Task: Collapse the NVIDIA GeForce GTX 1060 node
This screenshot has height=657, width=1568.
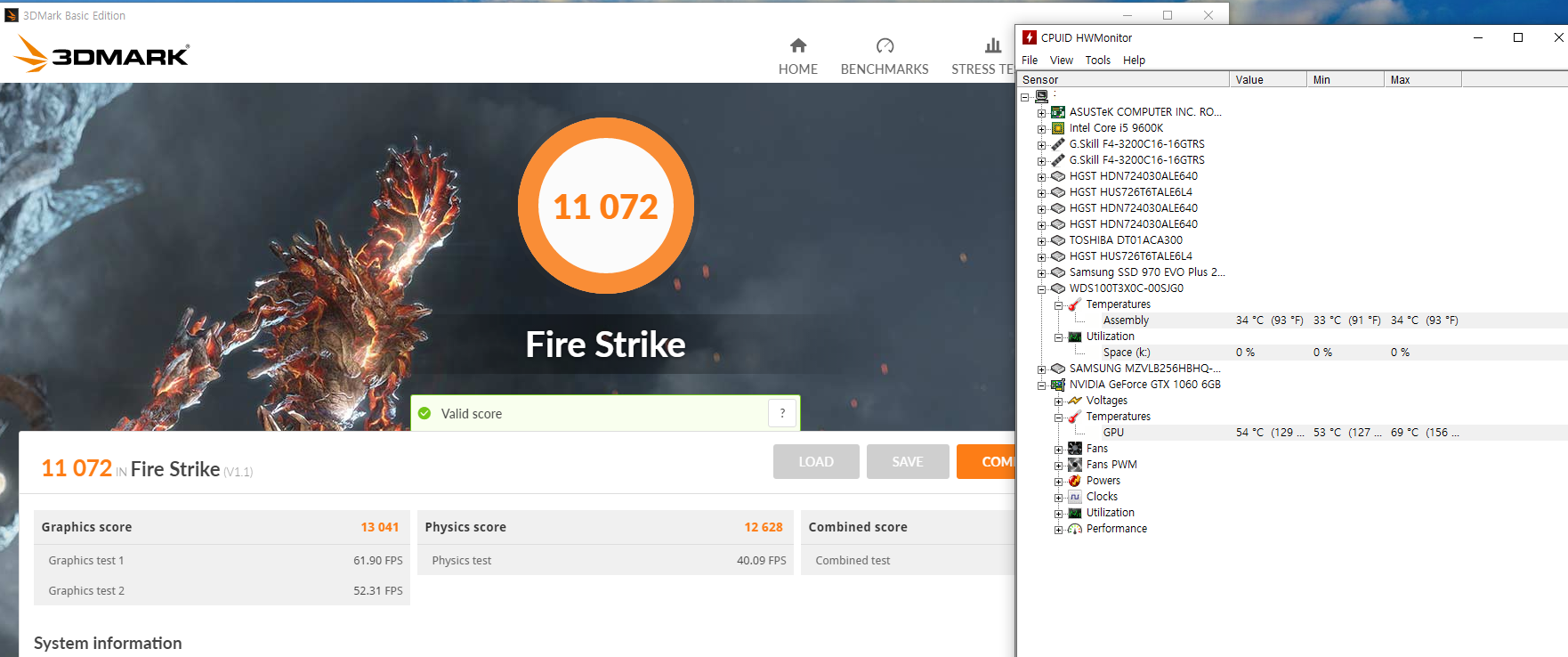Action: pyautogui.click(x=1041, y=385)
